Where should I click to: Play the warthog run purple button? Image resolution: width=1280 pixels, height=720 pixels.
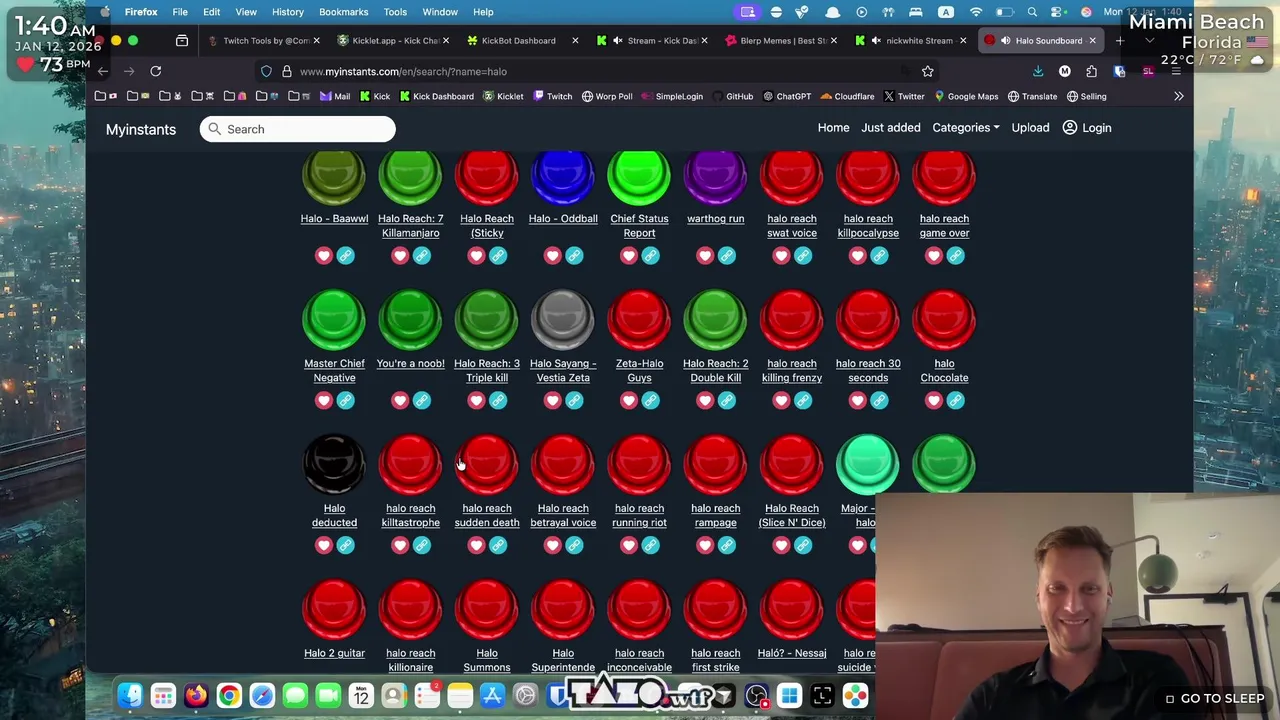click(x=715, y=177)
